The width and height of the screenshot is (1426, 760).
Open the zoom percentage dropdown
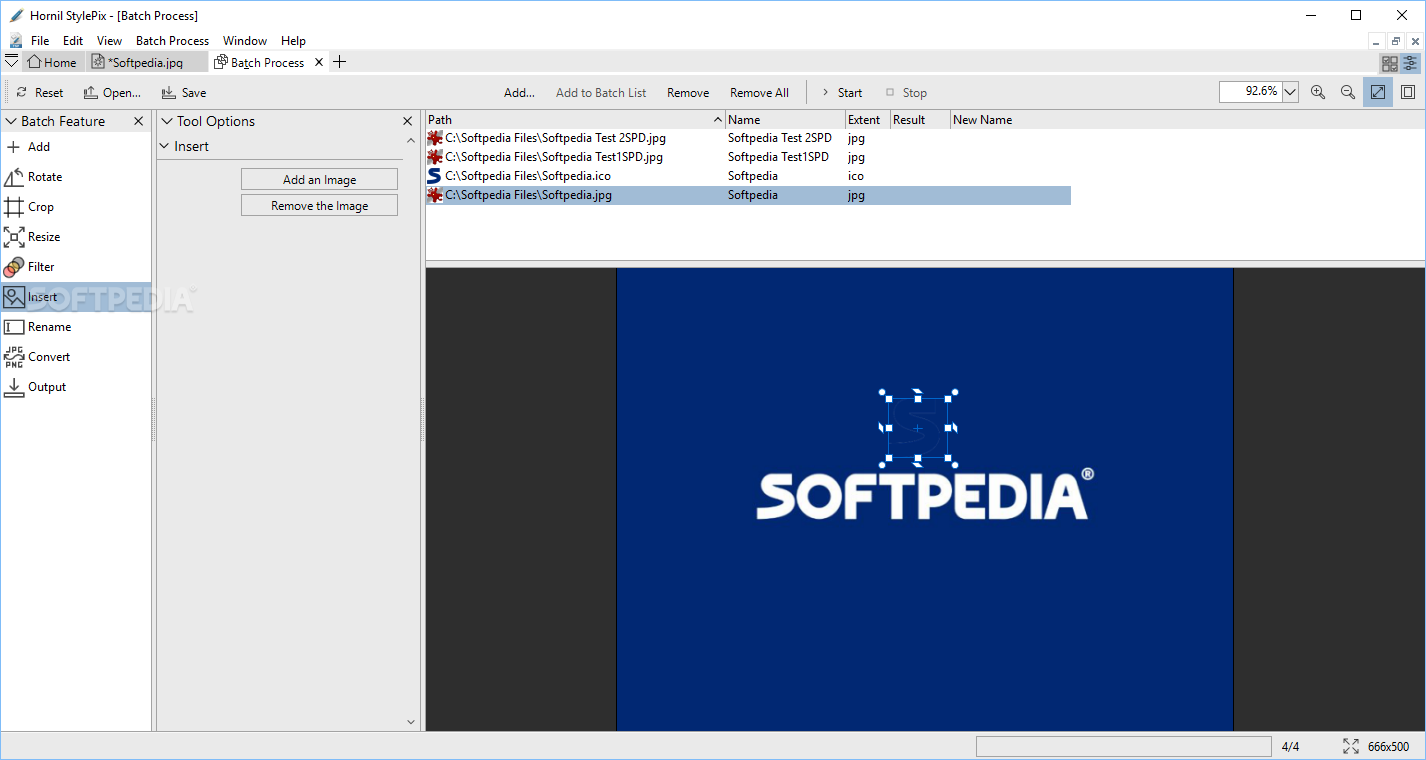click(1290, 92)
